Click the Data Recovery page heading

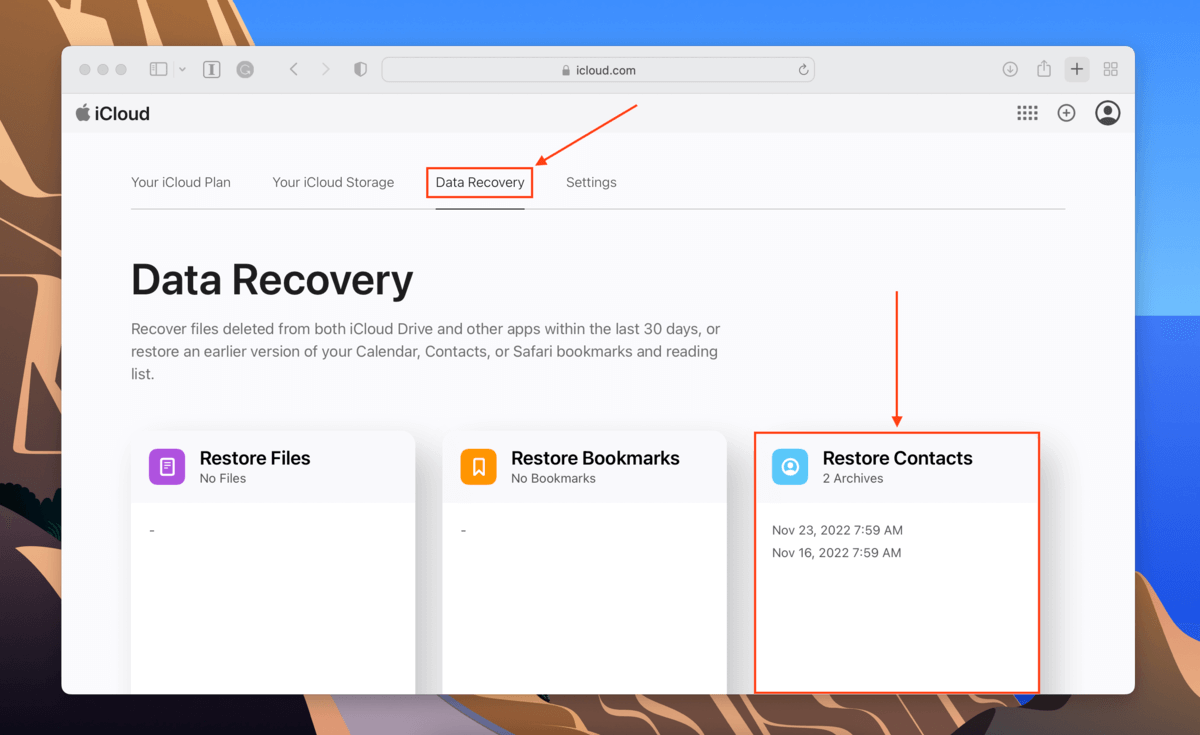pyautogui.click(x=272, y=280)
